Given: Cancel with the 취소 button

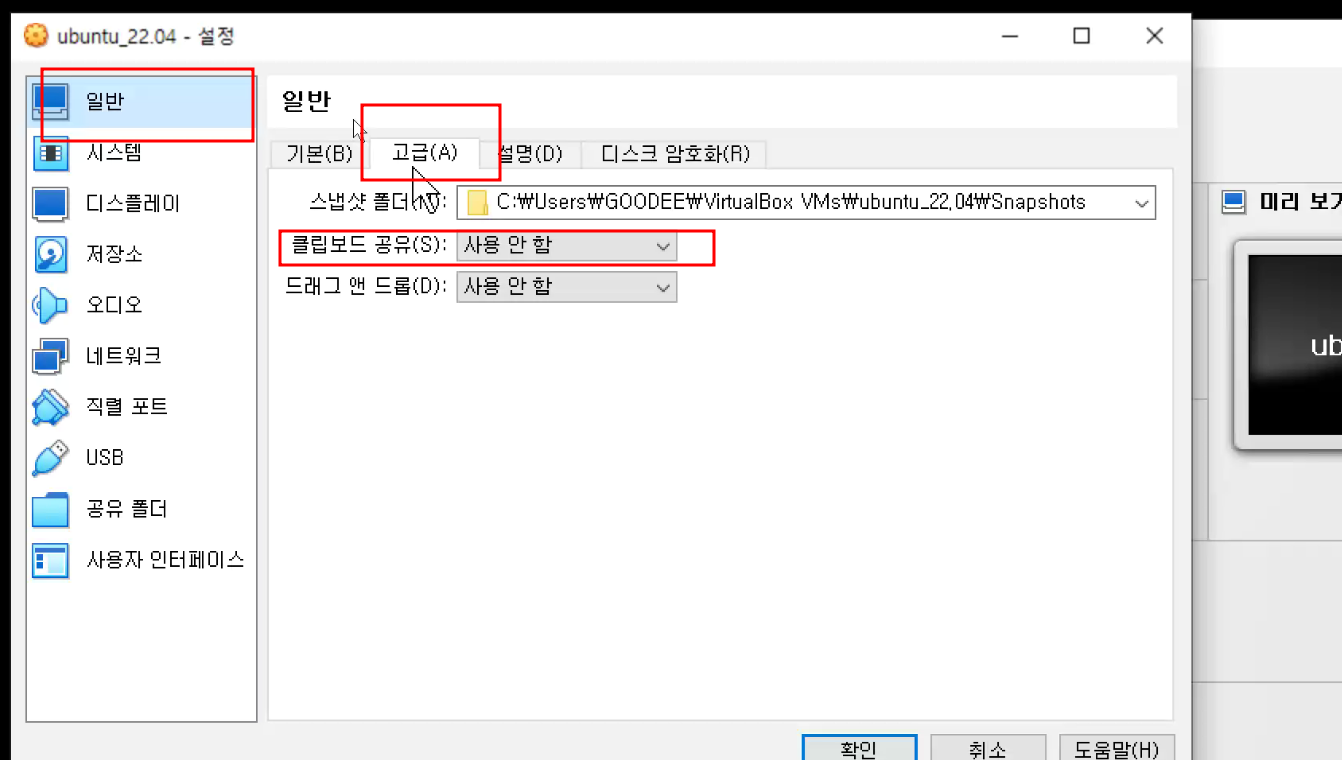Looking at the screenshot, I should tap(987, 749).
